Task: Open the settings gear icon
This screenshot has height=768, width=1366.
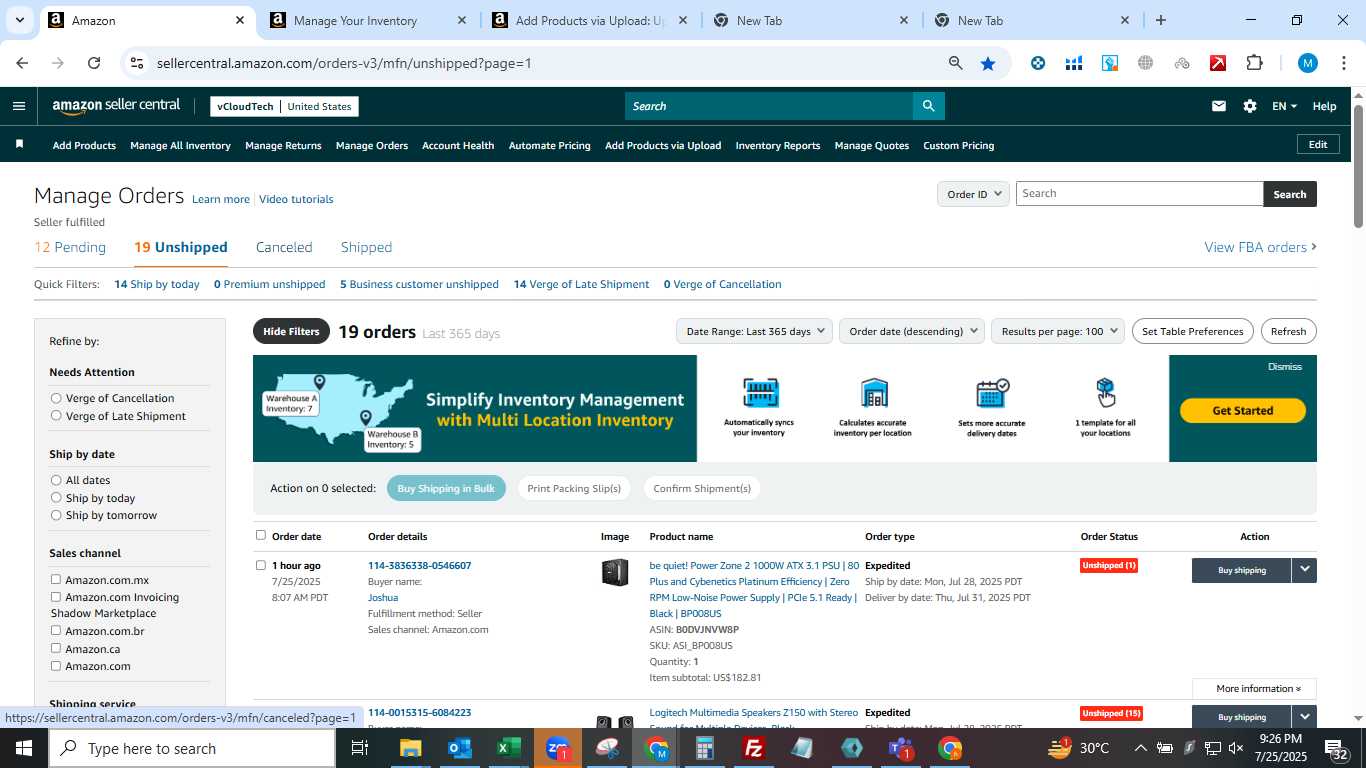Action: tap(1249, 106)
